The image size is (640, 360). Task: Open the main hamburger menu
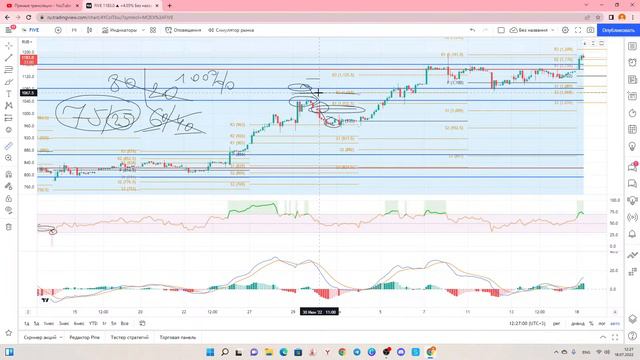click(9, 30)
